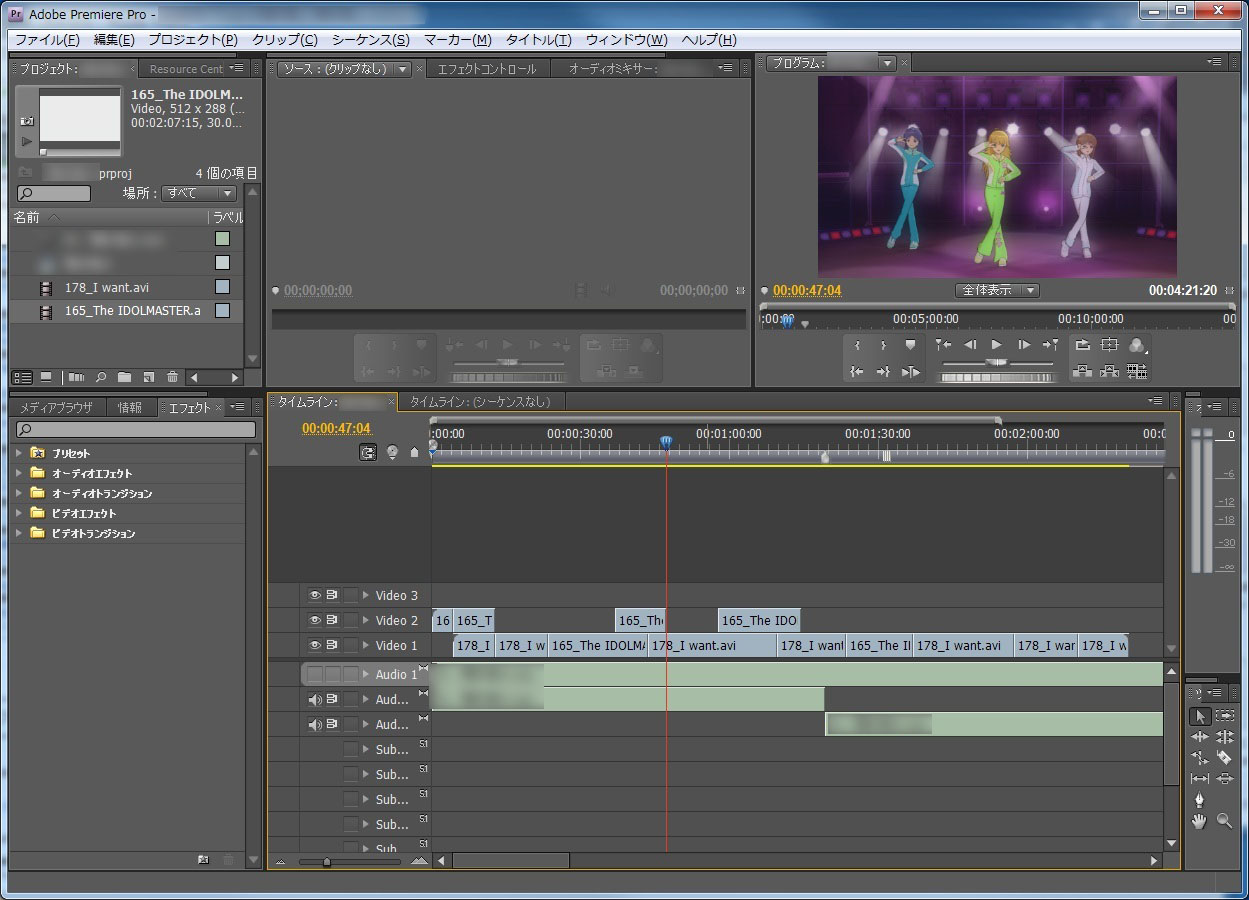This screenshot has width=1249, height=900.
Task: Open the ウィンドウ(W) menu
Action: (x=626, y=40)
